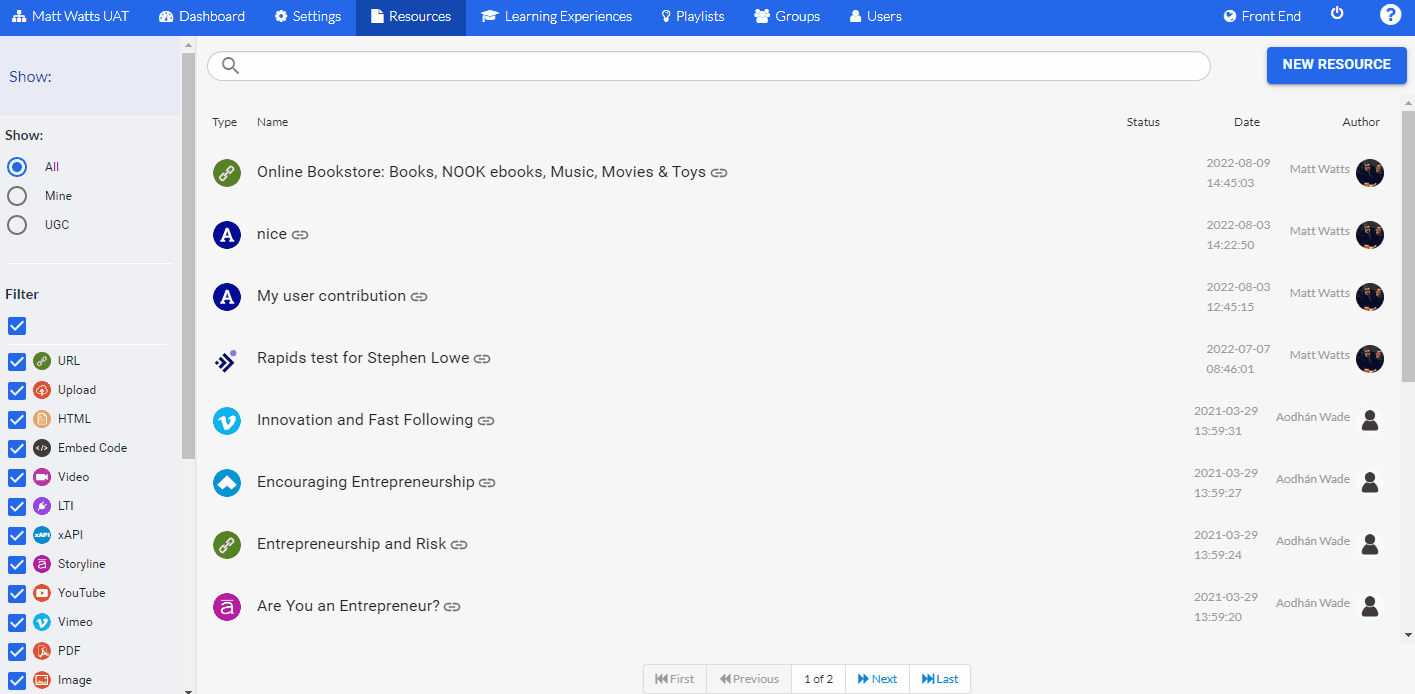Click the link icon after Are You an Entrepreneur?
1415x694 pixels.
point(452,607)
